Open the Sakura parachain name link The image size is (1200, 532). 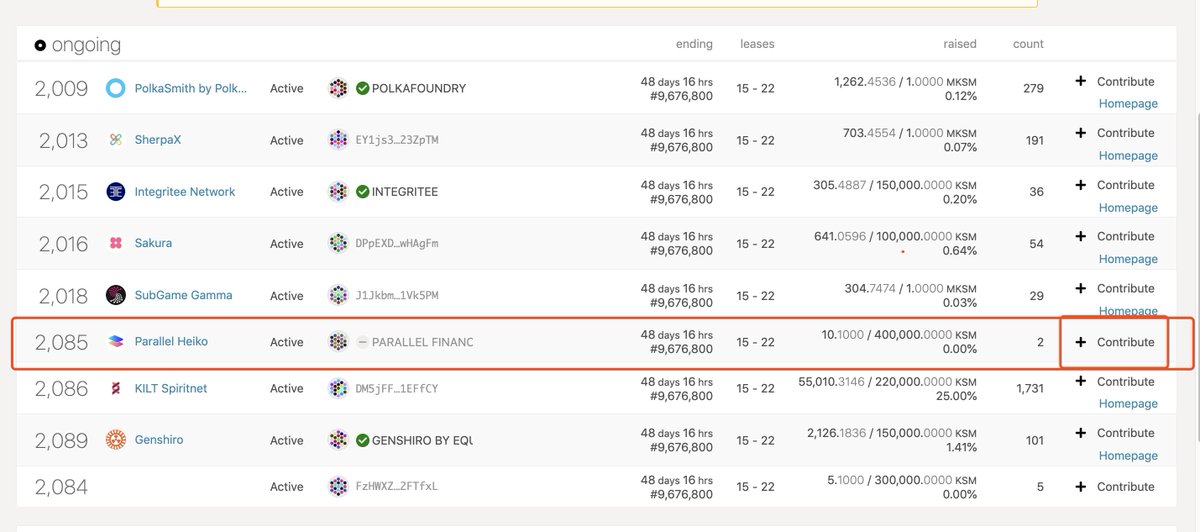[x=153, y=243]
